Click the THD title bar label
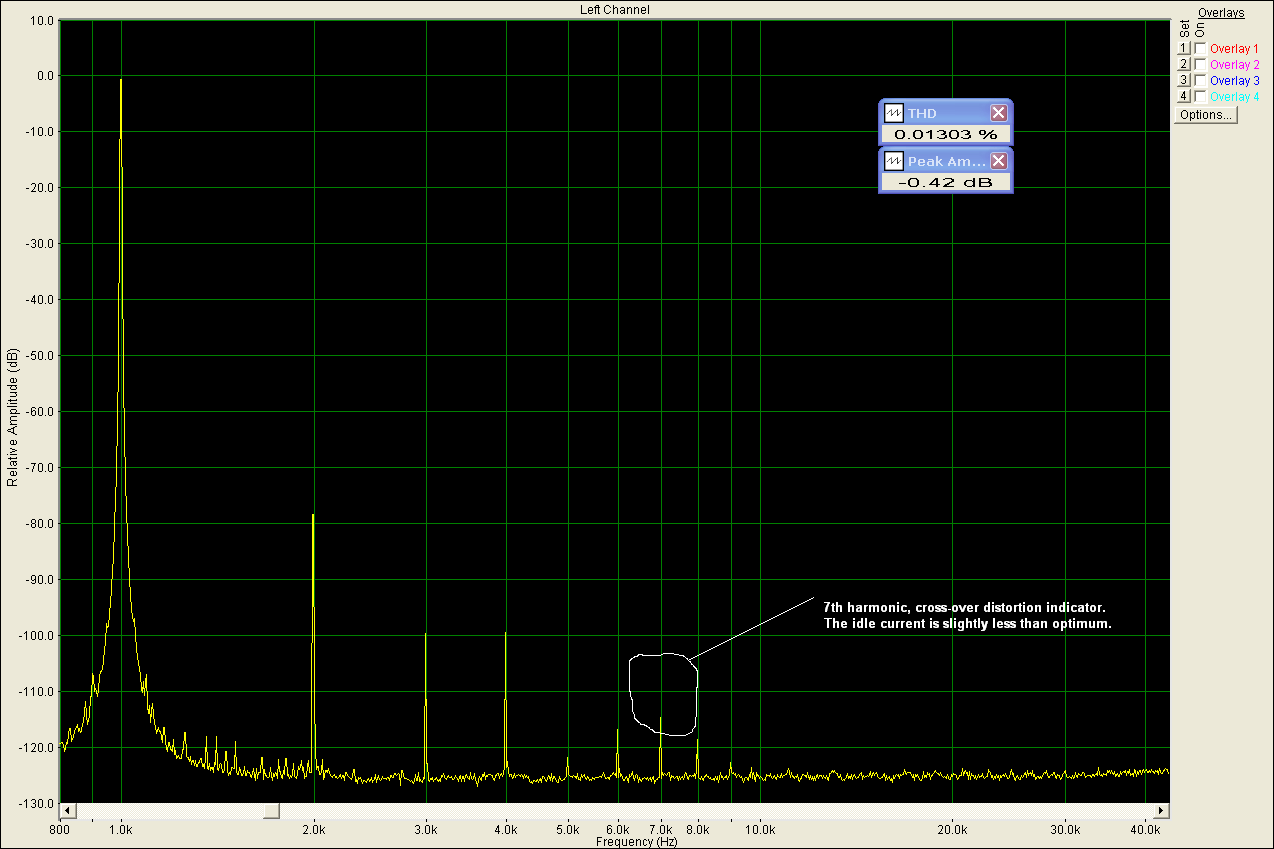 [x=922, y=113]
